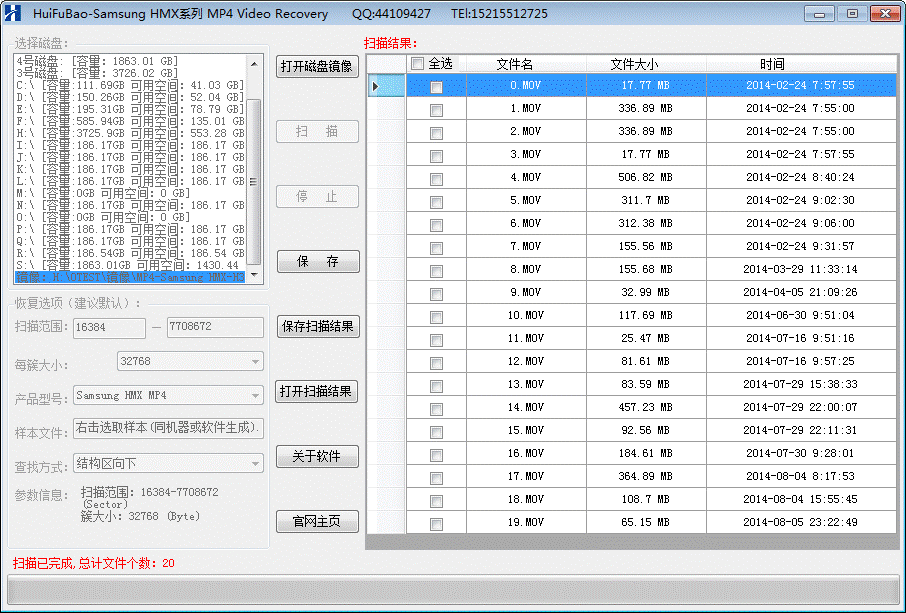Click the scan range end field 7708672
906x613 pixels.
click(x=215, y=326)
